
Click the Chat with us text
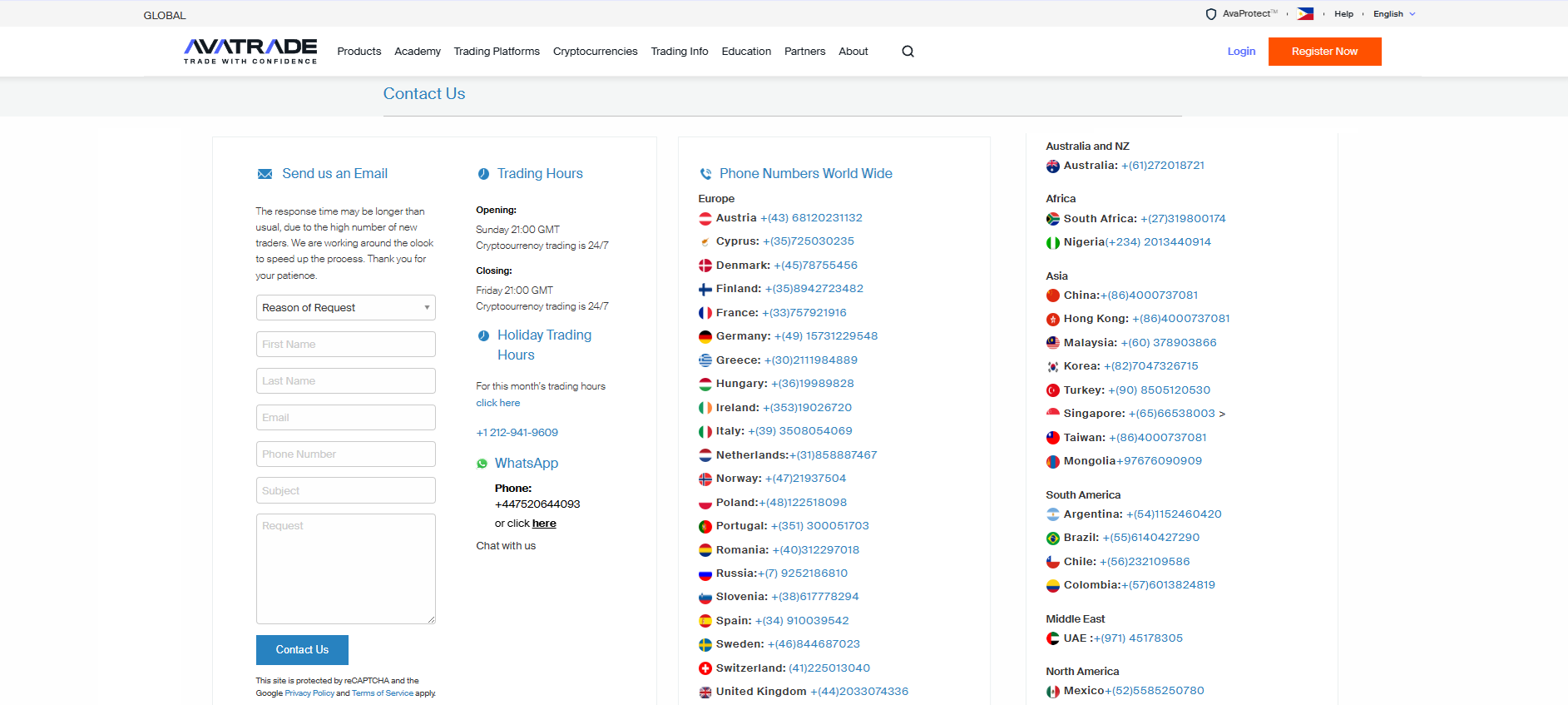[506, 546]
